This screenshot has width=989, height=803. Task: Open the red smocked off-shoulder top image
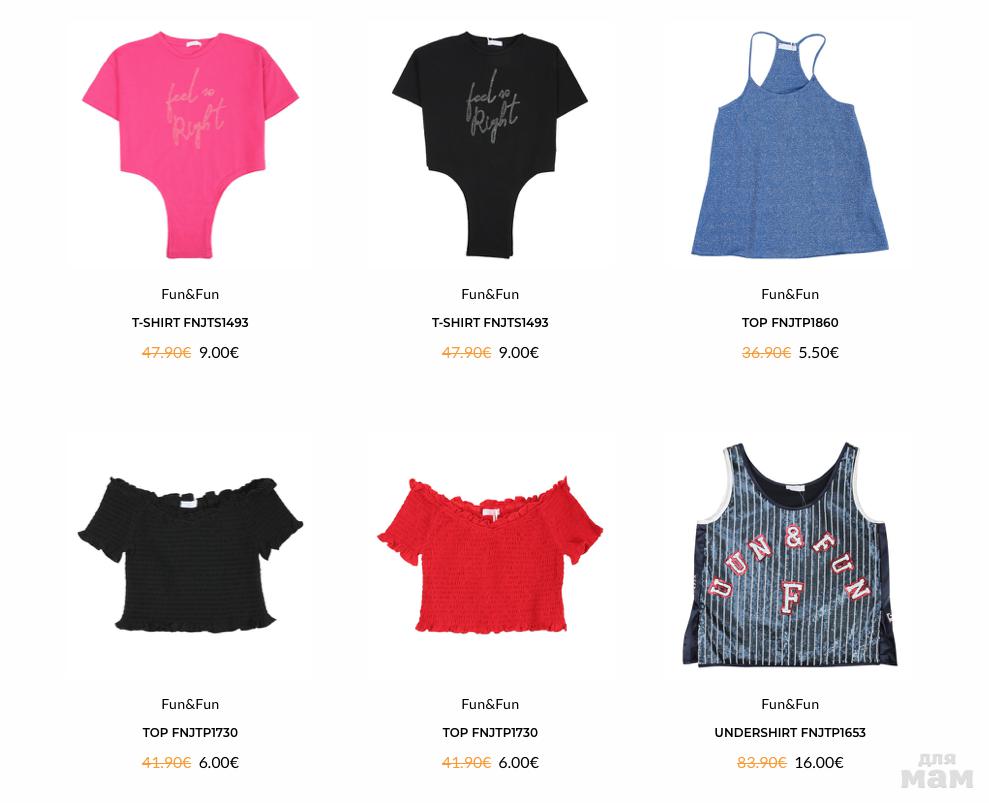[489, 555]
